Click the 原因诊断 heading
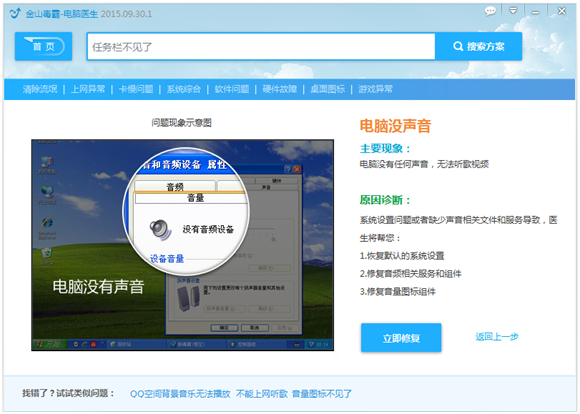Screen dimensions: 580x414 385,200
